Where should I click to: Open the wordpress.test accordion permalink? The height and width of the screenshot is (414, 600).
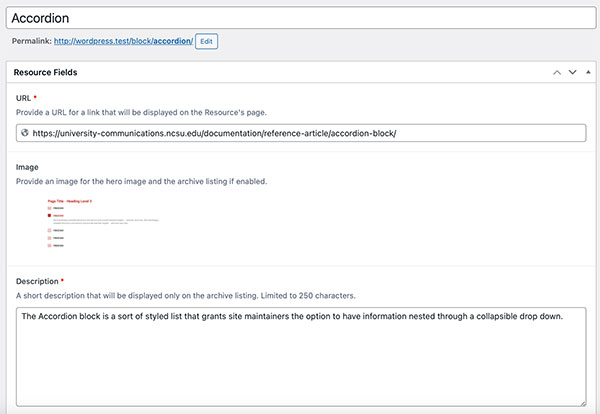(x=123, y=41)
